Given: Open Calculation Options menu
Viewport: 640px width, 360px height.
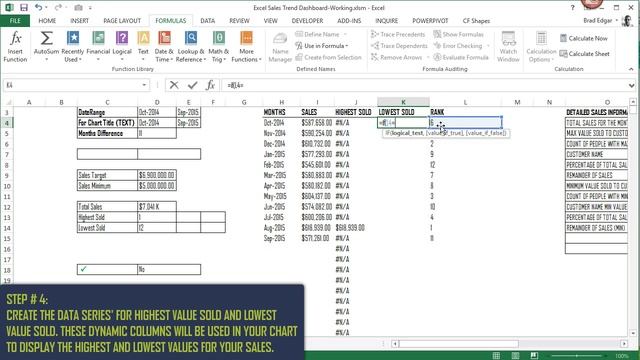Looking at the screenshot, I should coord(541,47).
